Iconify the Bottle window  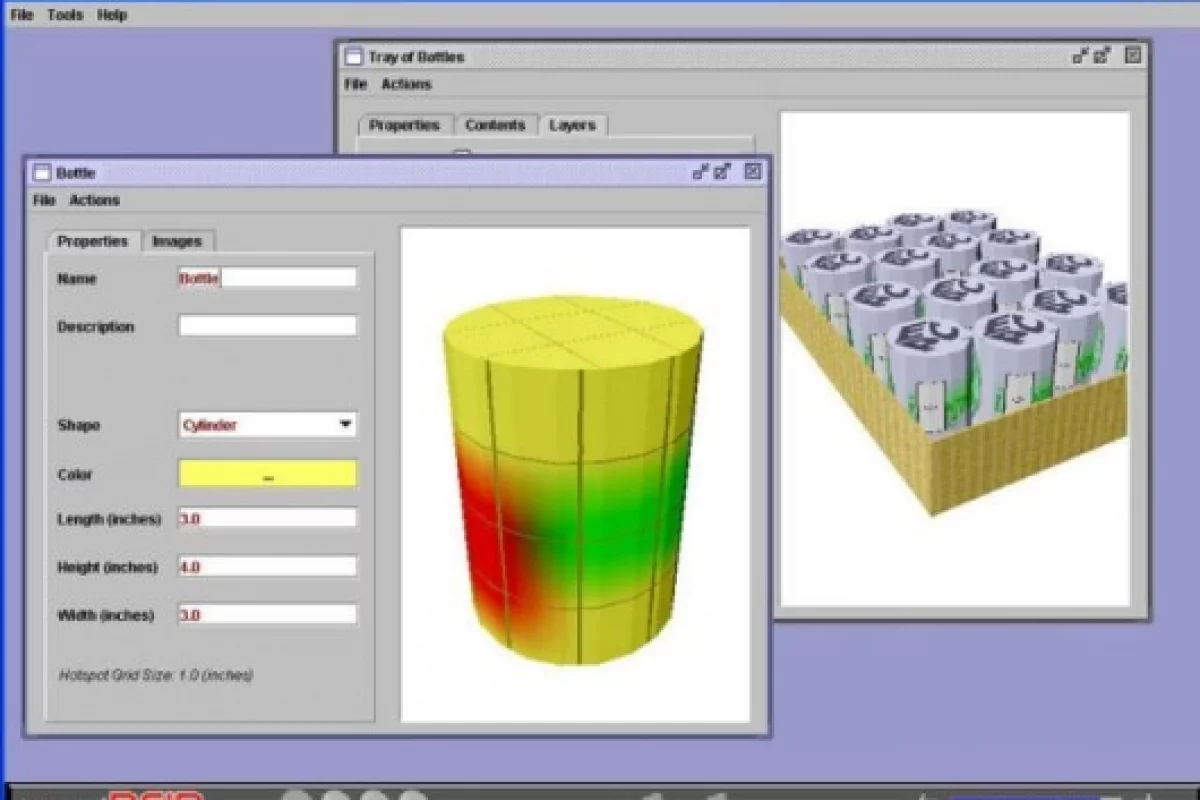pyautogui.click(x=701, y=172)
